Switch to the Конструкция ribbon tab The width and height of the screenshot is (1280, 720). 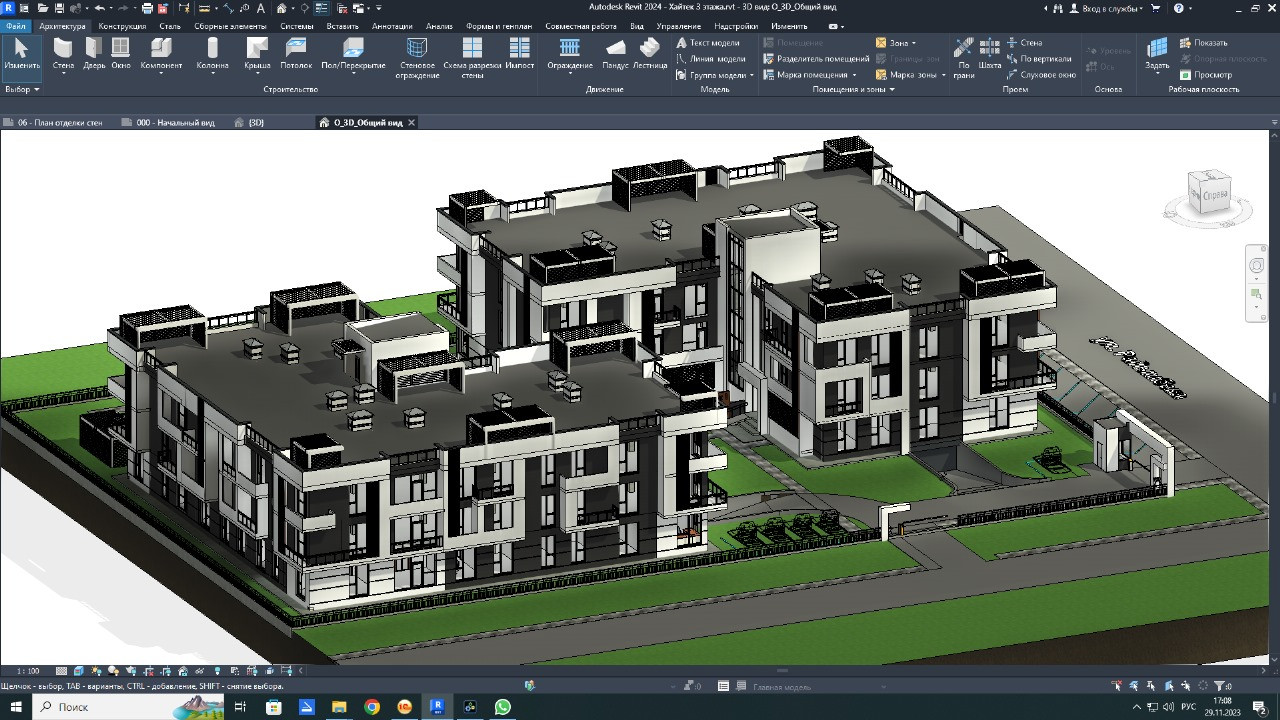(x=122, y=26)
